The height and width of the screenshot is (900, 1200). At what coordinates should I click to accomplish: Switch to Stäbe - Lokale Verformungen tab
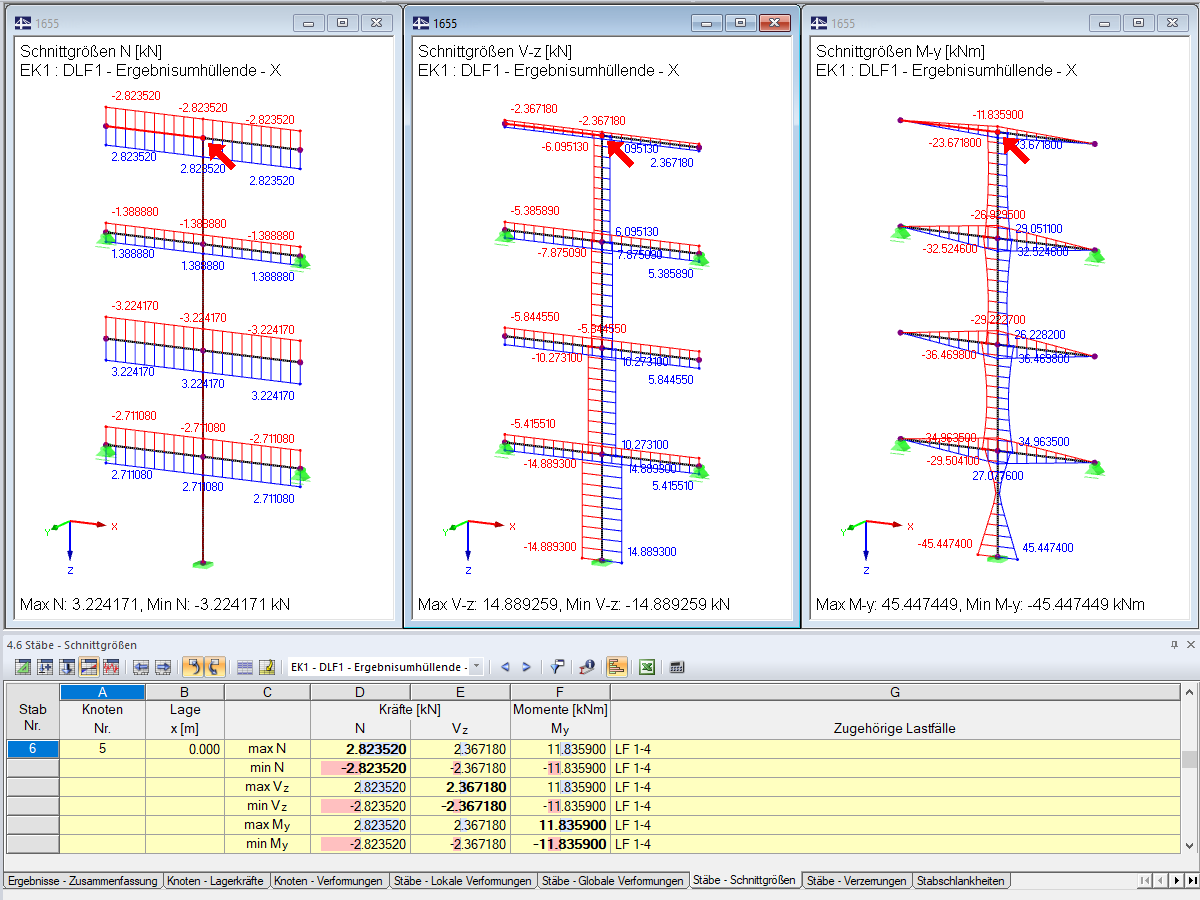tap(463, 881)
